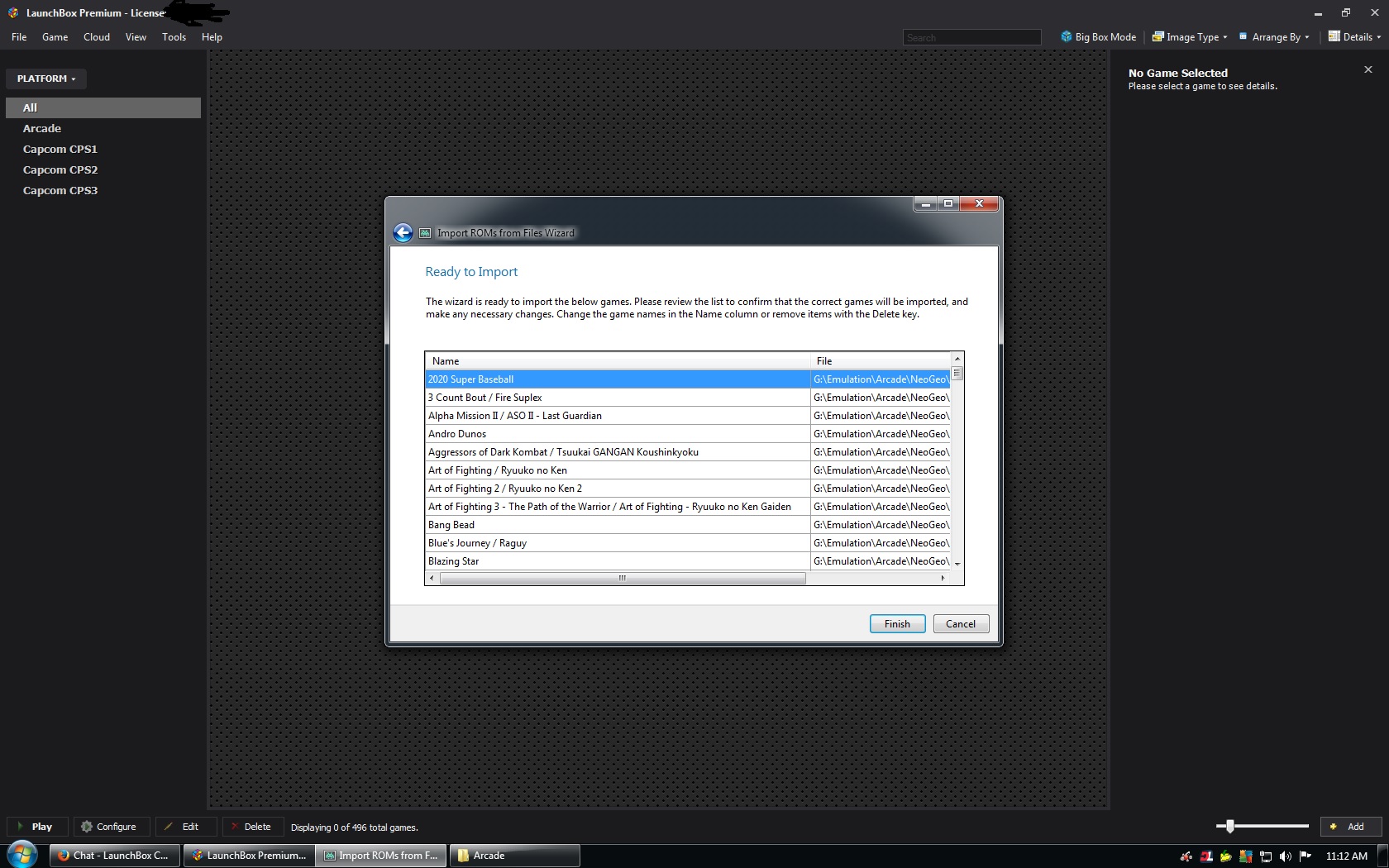Click the system clock 11:12 AM
This screenshot has height=868, width=1389.
(x=1347, y=856)
